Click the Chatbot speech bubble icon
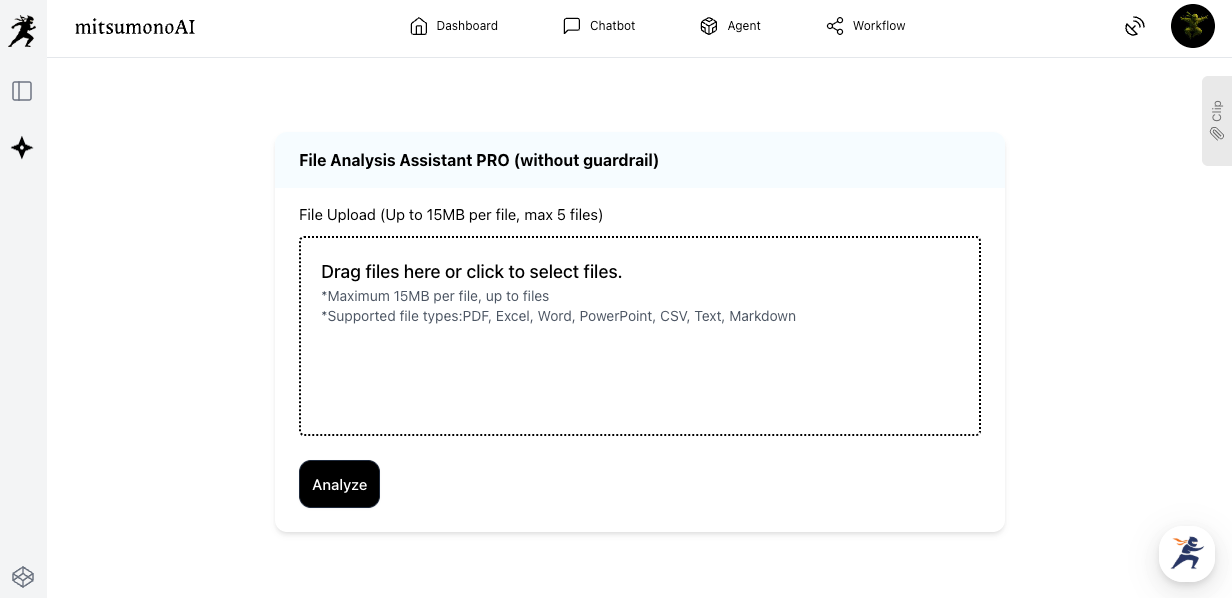1232x598 pixels. tap(572, 26)
